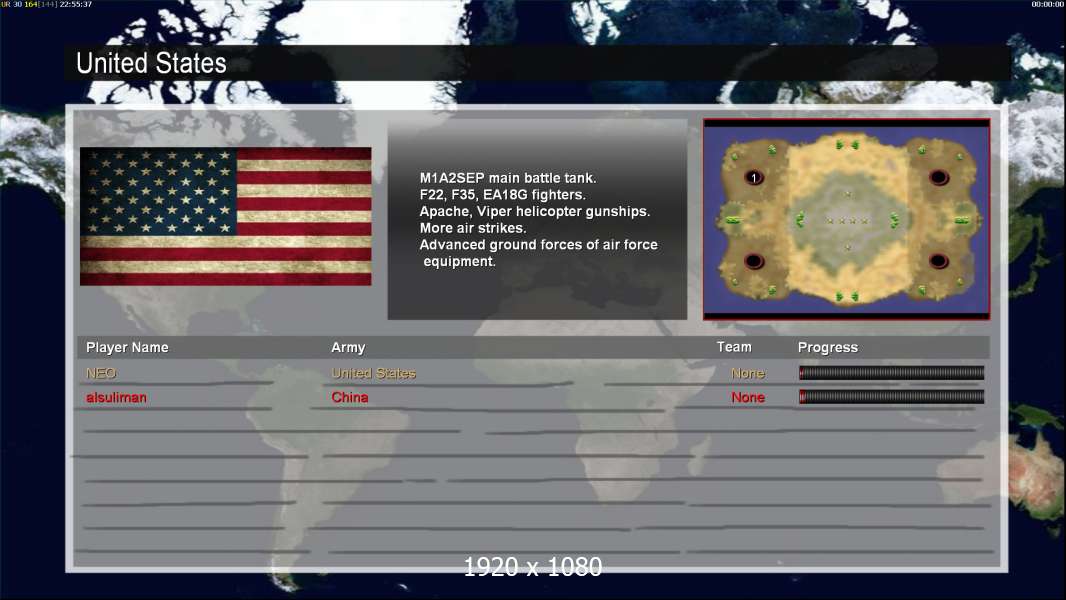Click the F22, F35, EA18G fighters line
Viewport: 1066px width, 600px height.
click(502, 194)
